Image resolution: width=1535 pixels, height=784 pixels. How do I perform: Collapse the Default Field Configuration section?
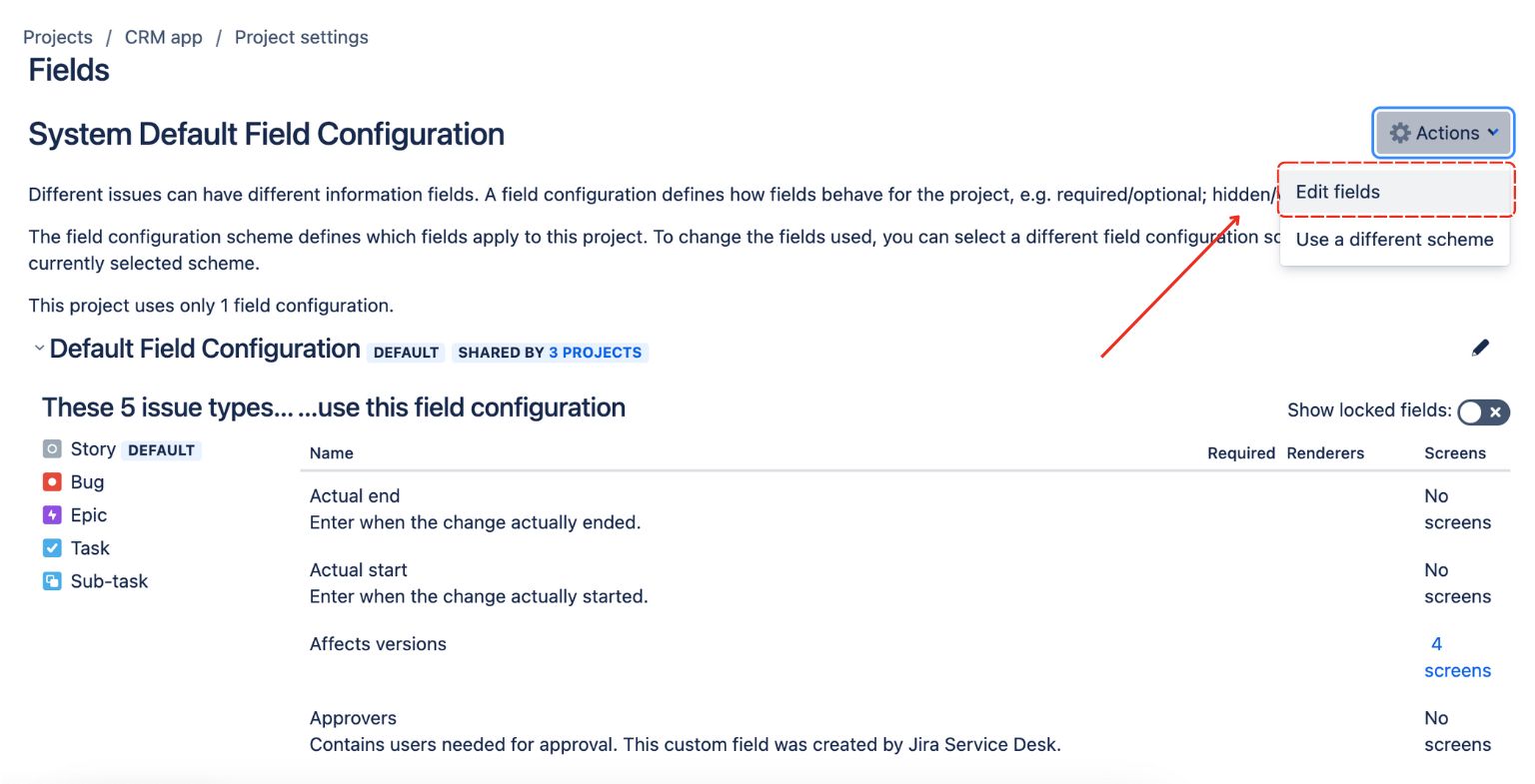coord(39,348)
